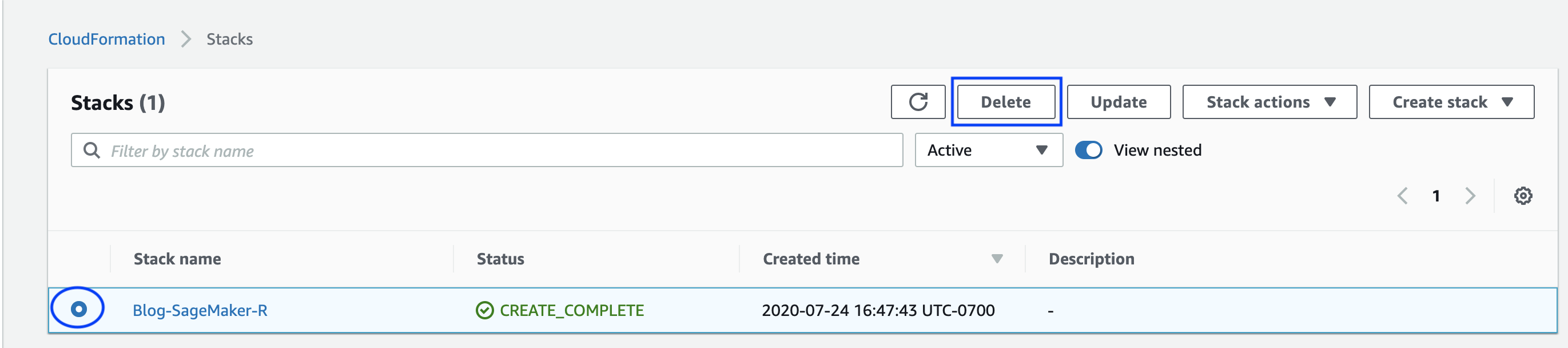1568x348 pixels.
Task: Click the Update button
Action: 1118,102
